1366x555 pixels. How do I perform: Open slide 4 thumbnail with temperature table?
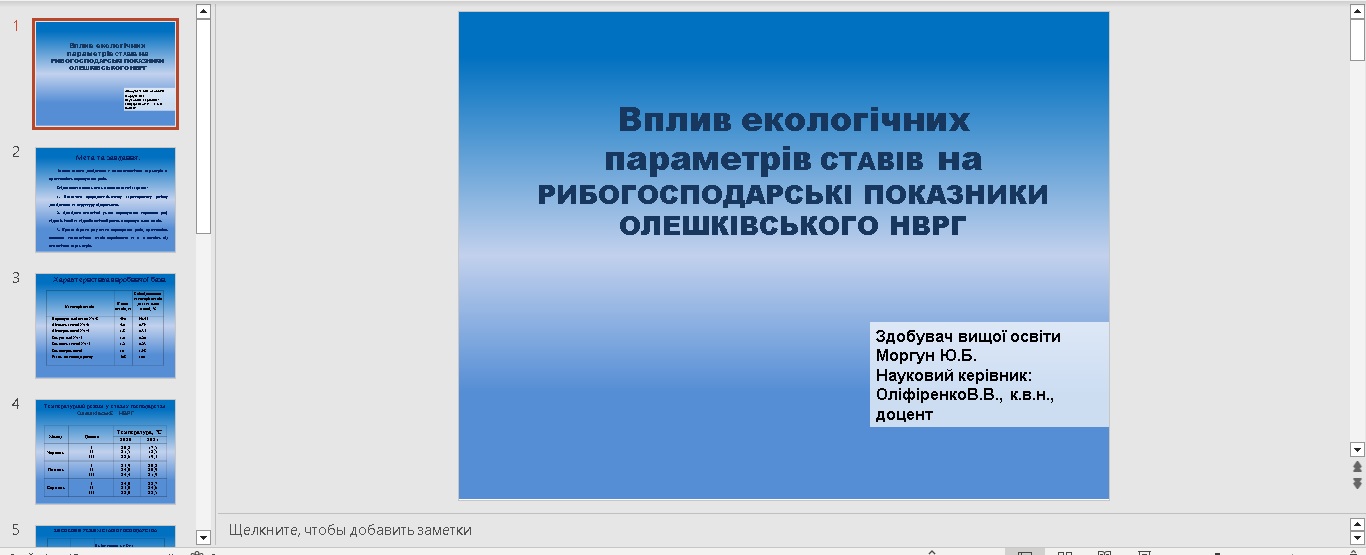click(x=105, y=452)
